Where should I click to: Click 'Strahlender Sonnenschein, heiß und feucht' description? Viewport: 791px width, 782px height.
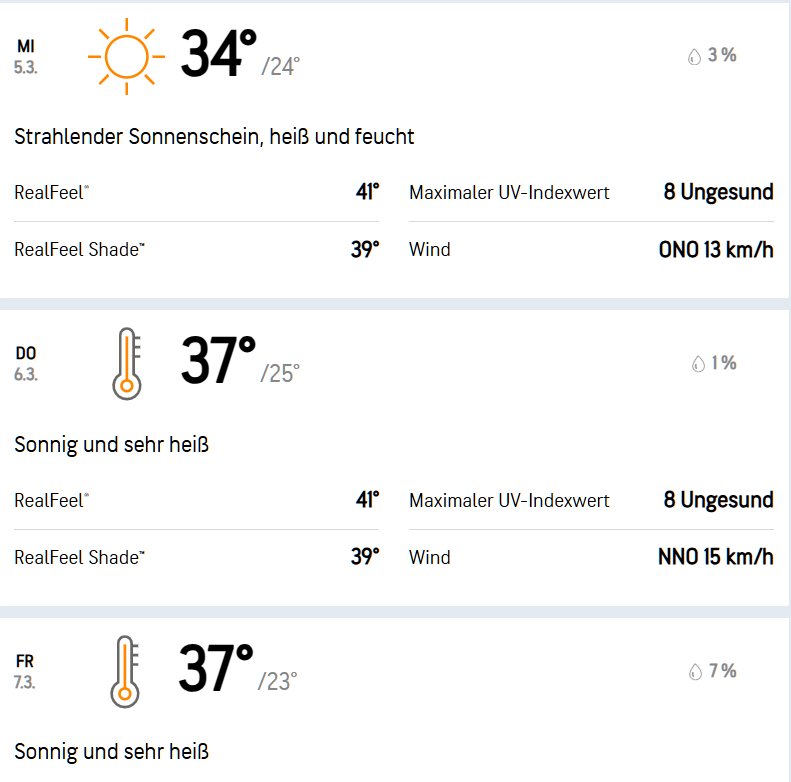point(214,136)
